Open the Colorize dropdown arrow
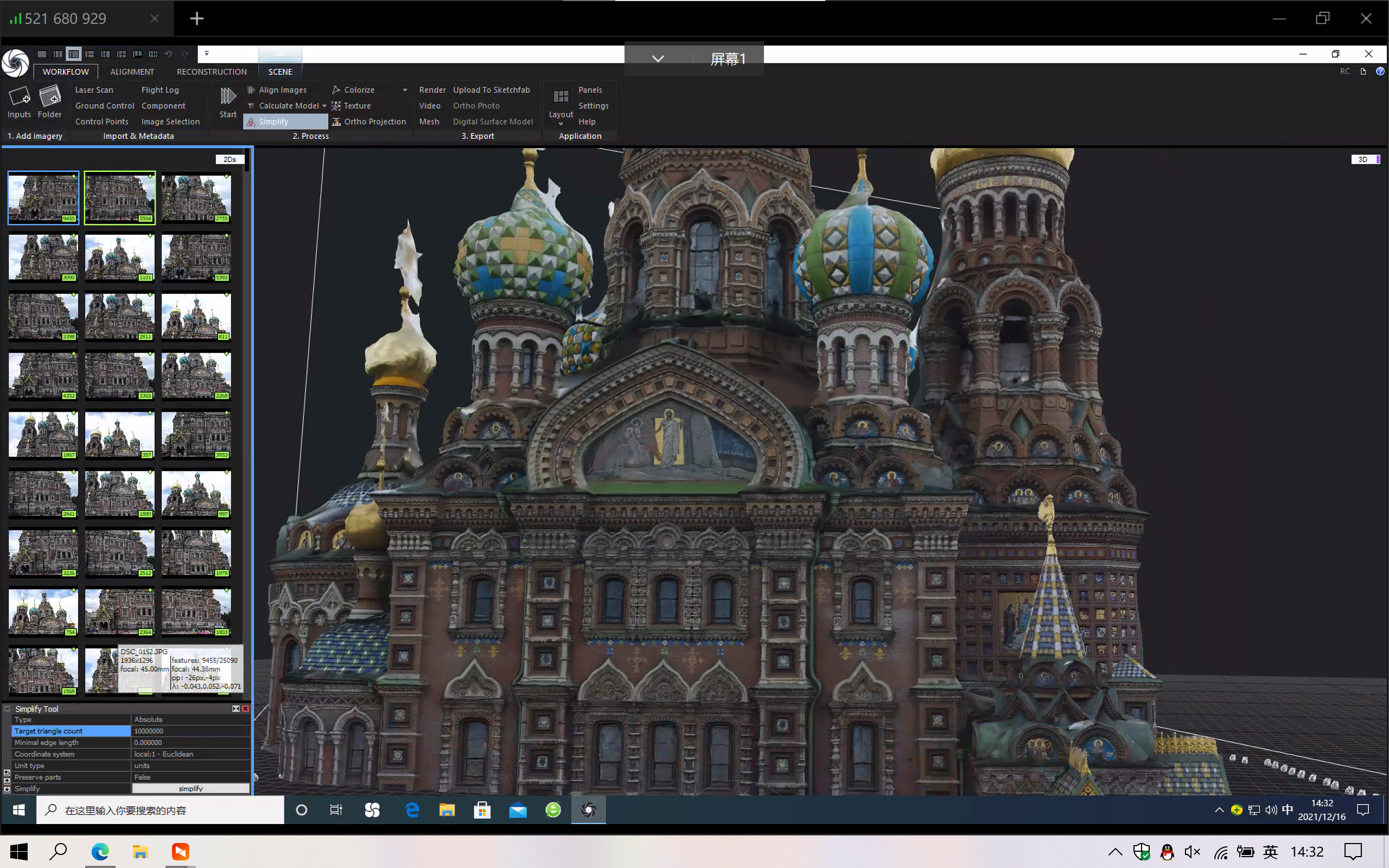Viewport: 1389px width, 868px height. 405,90
